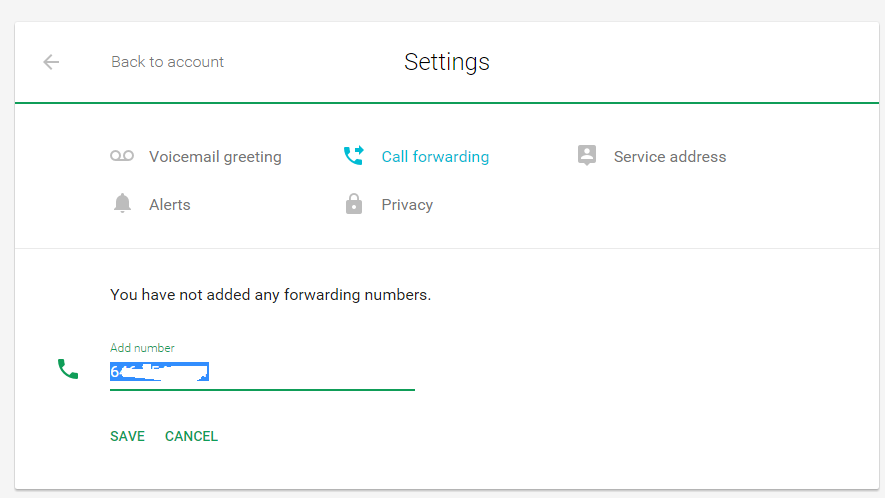Click the back arrow icon
Screen dimensions: 885x500
point(51,62)
